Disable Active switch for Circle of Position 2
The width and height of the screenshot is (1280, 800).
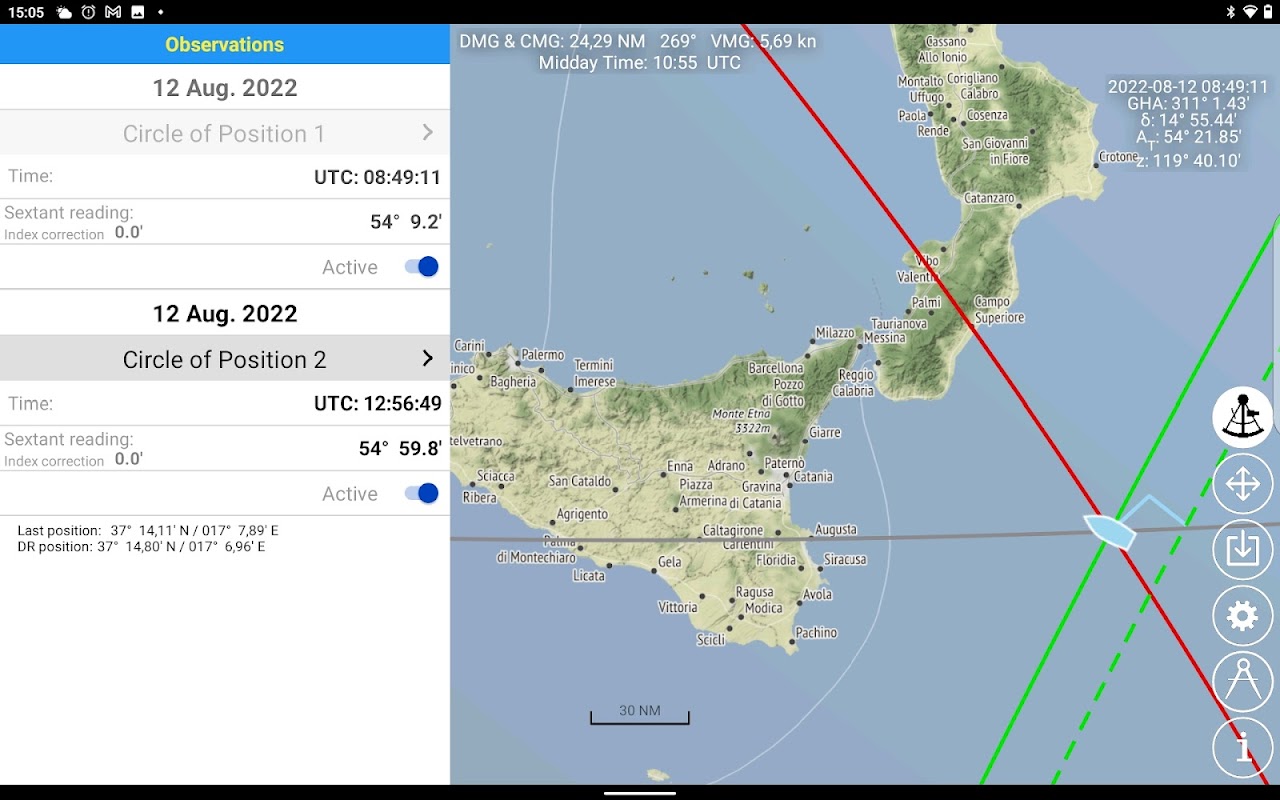click(x=421, y=493)
